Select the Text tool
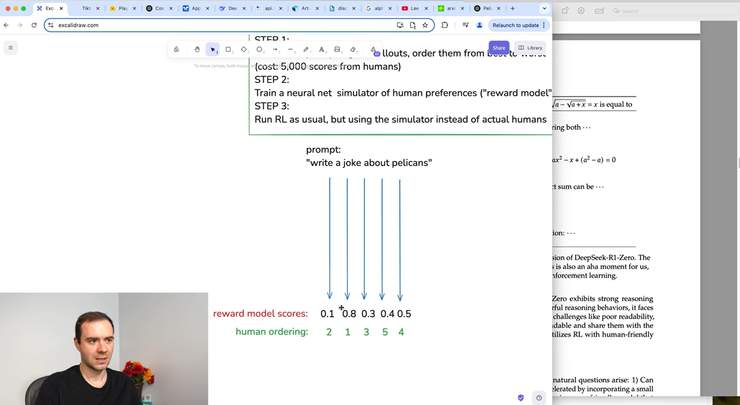The width and height of the screenshot is (740, 405). [321, 49]
